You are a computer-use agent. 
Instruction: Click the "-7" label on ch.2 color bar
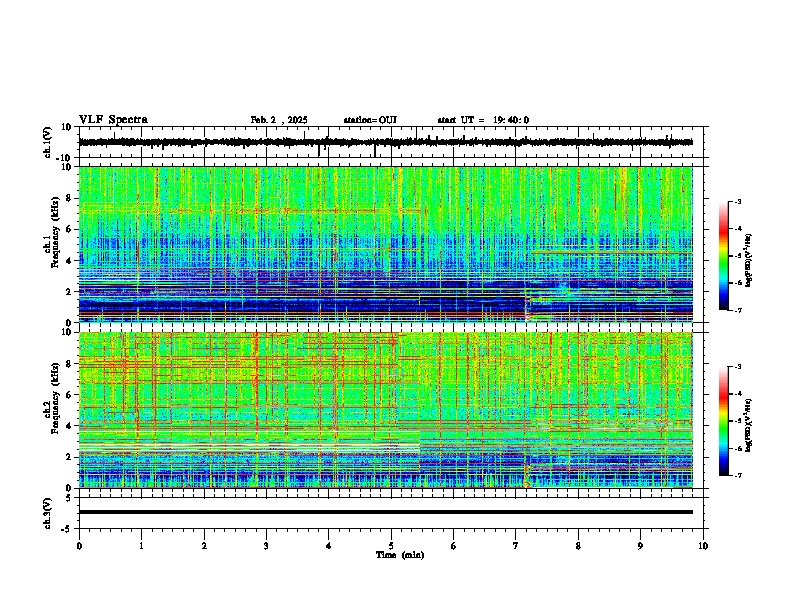point(738,475)
